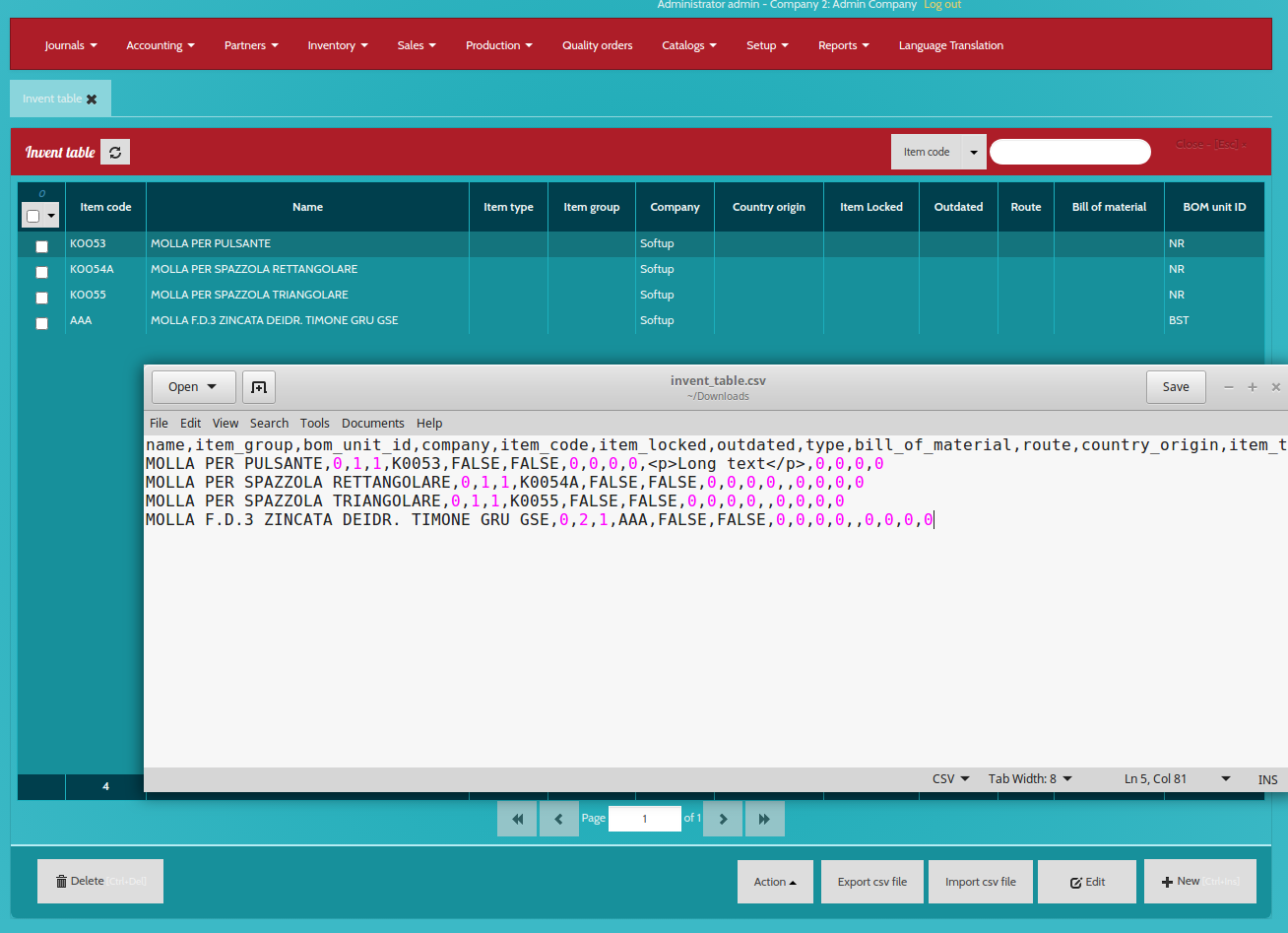
Task: Tick checkbox for item K0055
Action: coord(41,298)
